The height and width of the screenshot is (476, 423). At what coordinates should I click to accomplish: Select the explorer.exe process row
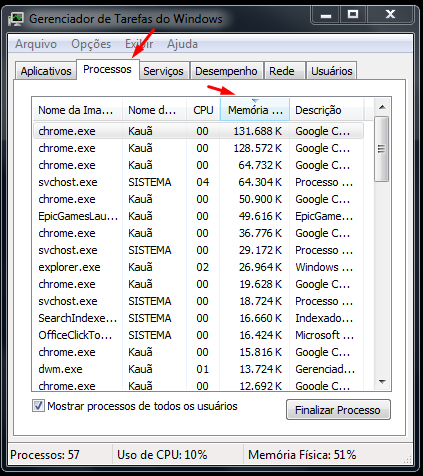coord(198,267)
